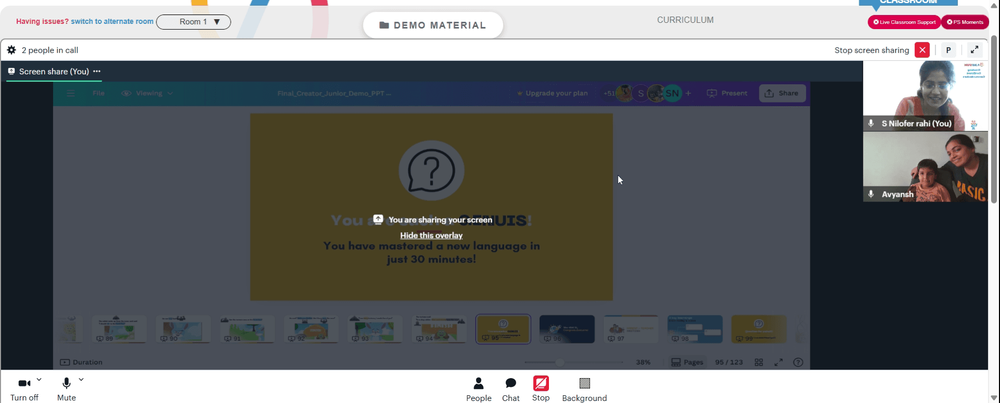Screen dimensions: 1000x403
Task: Select slide thumbnail 93
Action: [x=375, y=329]
